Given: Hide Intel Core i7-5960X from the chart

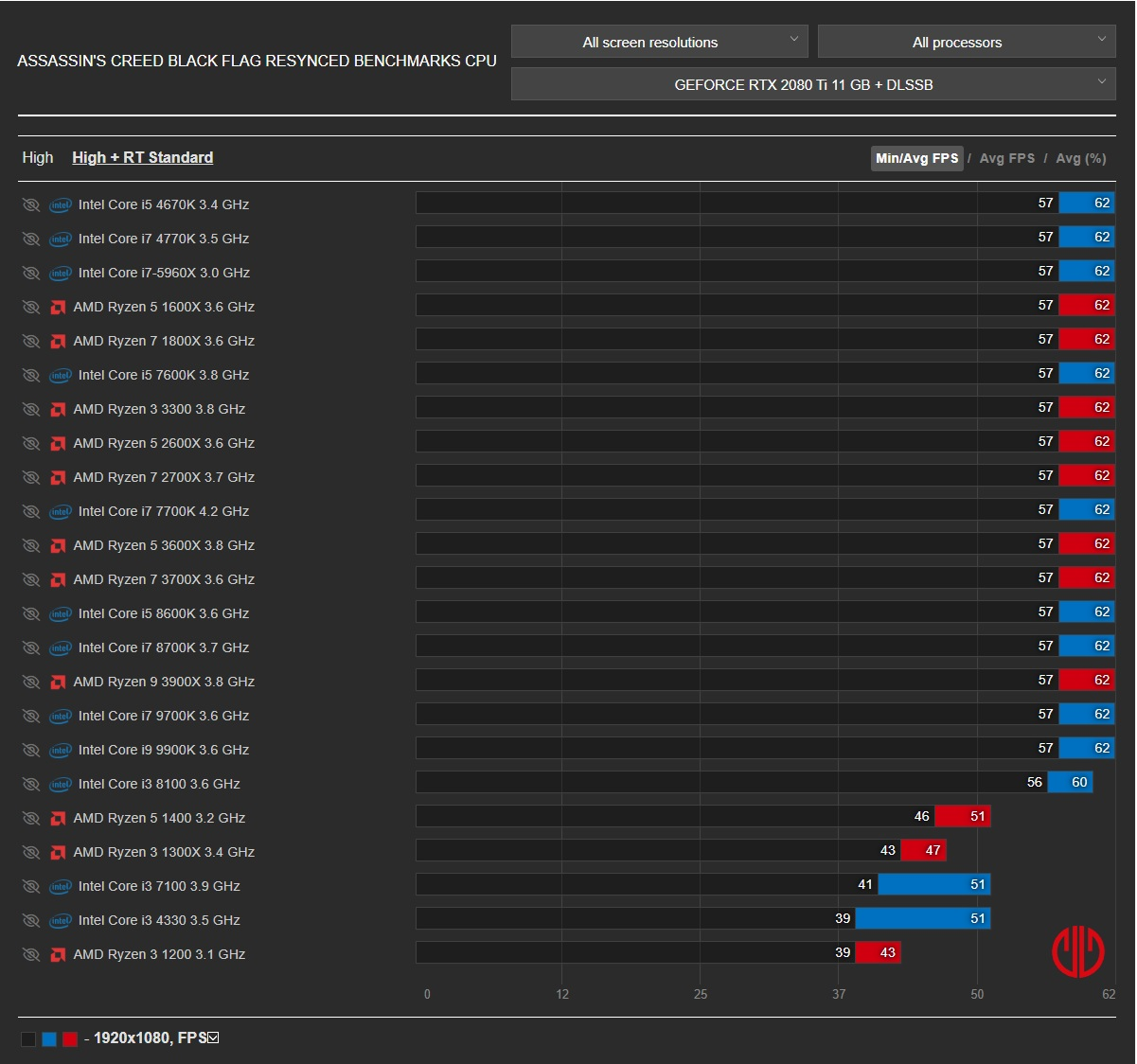Looking at the screenshot, I should (30, 274).
